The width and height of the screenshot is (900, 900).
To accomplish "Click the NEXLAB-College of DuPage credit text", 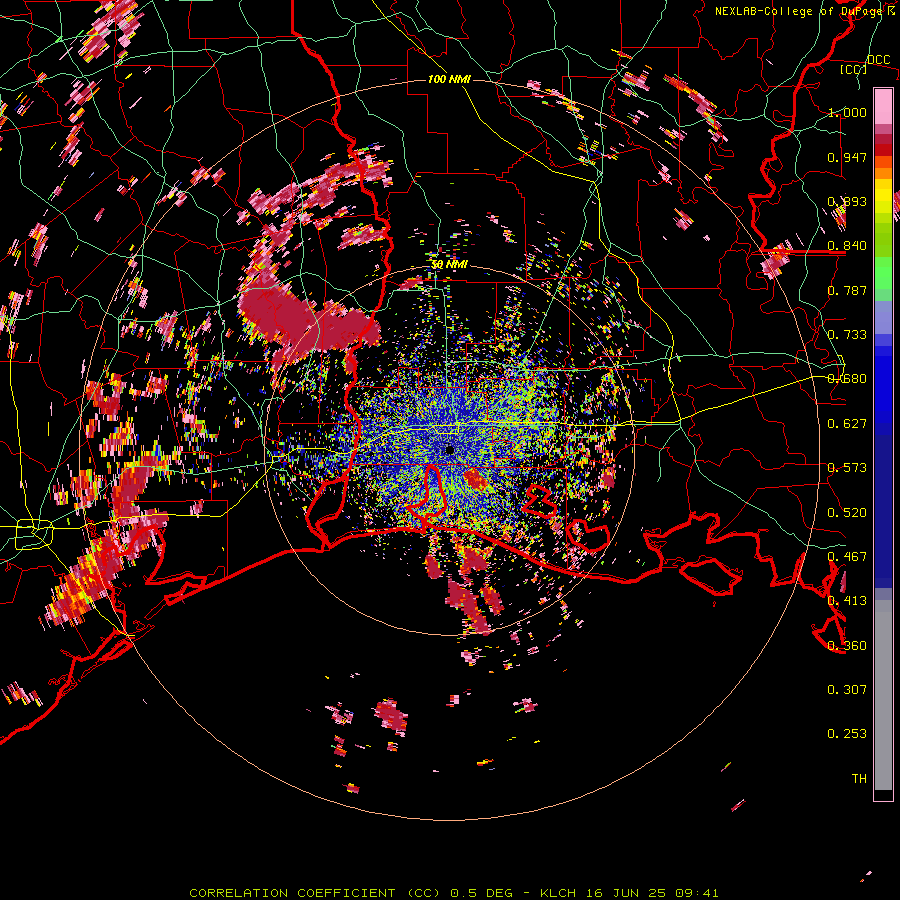I will tap(800, 11).
